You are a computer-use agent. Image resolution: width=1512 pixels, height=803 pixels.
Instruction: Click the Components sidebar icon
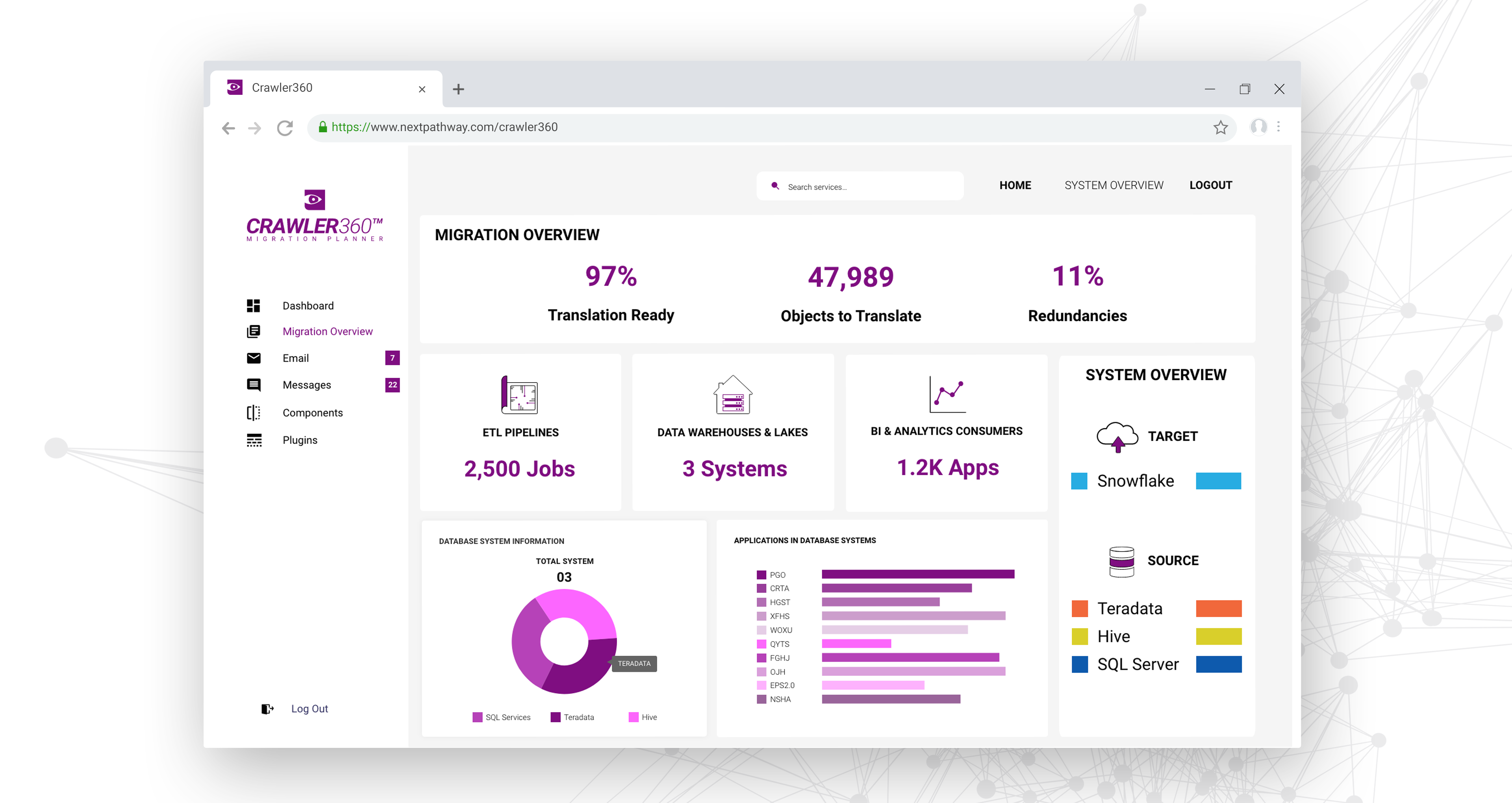pos(254,413)
